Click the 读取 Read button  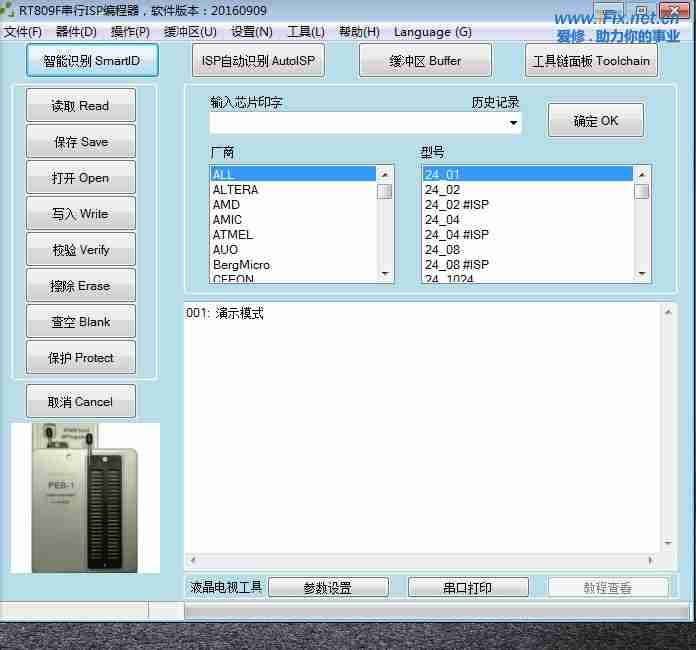81,106
